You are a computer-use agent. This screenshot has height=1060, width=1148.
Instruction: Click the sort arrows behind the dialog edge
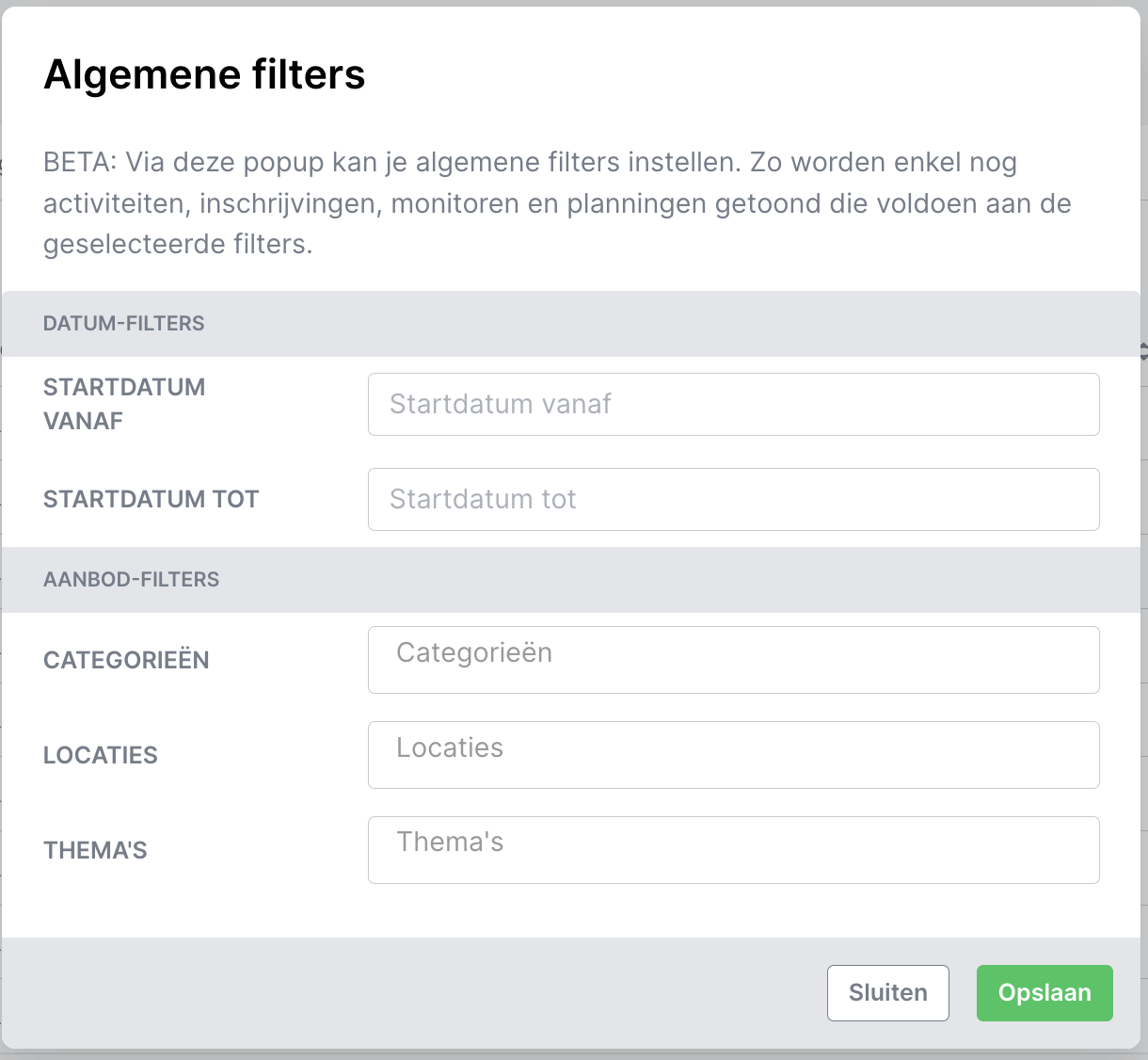tap(1143, 352)
